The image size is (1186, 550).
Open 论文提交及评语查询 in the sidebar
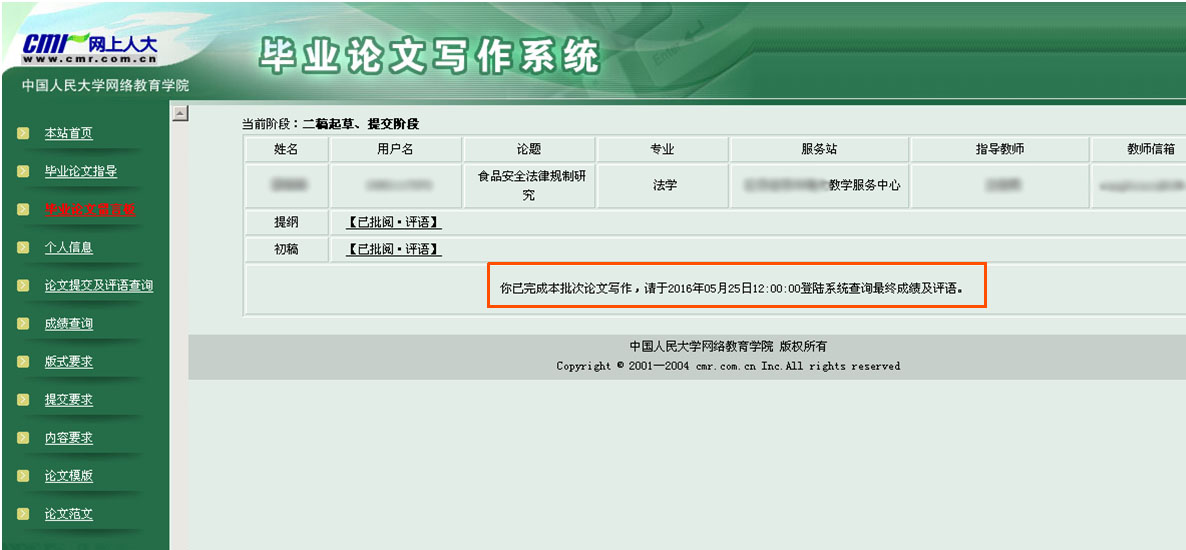98,286
